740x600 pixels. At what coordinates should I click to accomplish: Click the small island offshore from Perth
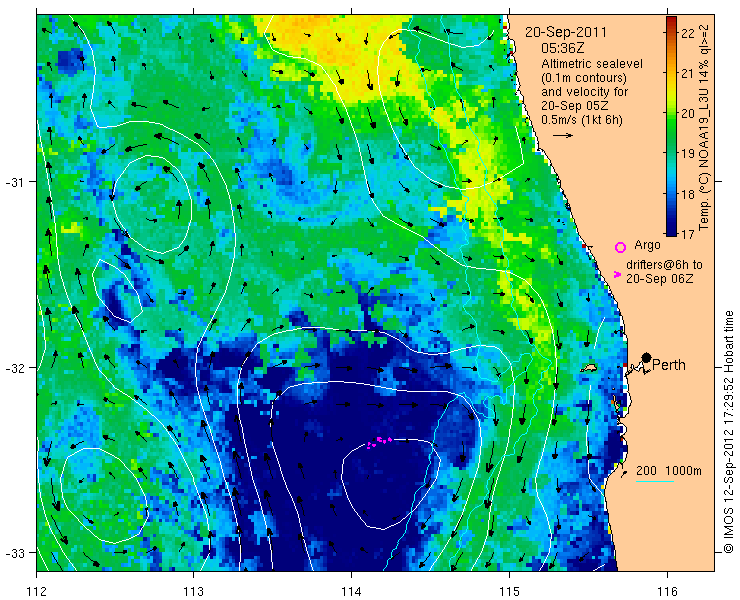pos(589,368)
